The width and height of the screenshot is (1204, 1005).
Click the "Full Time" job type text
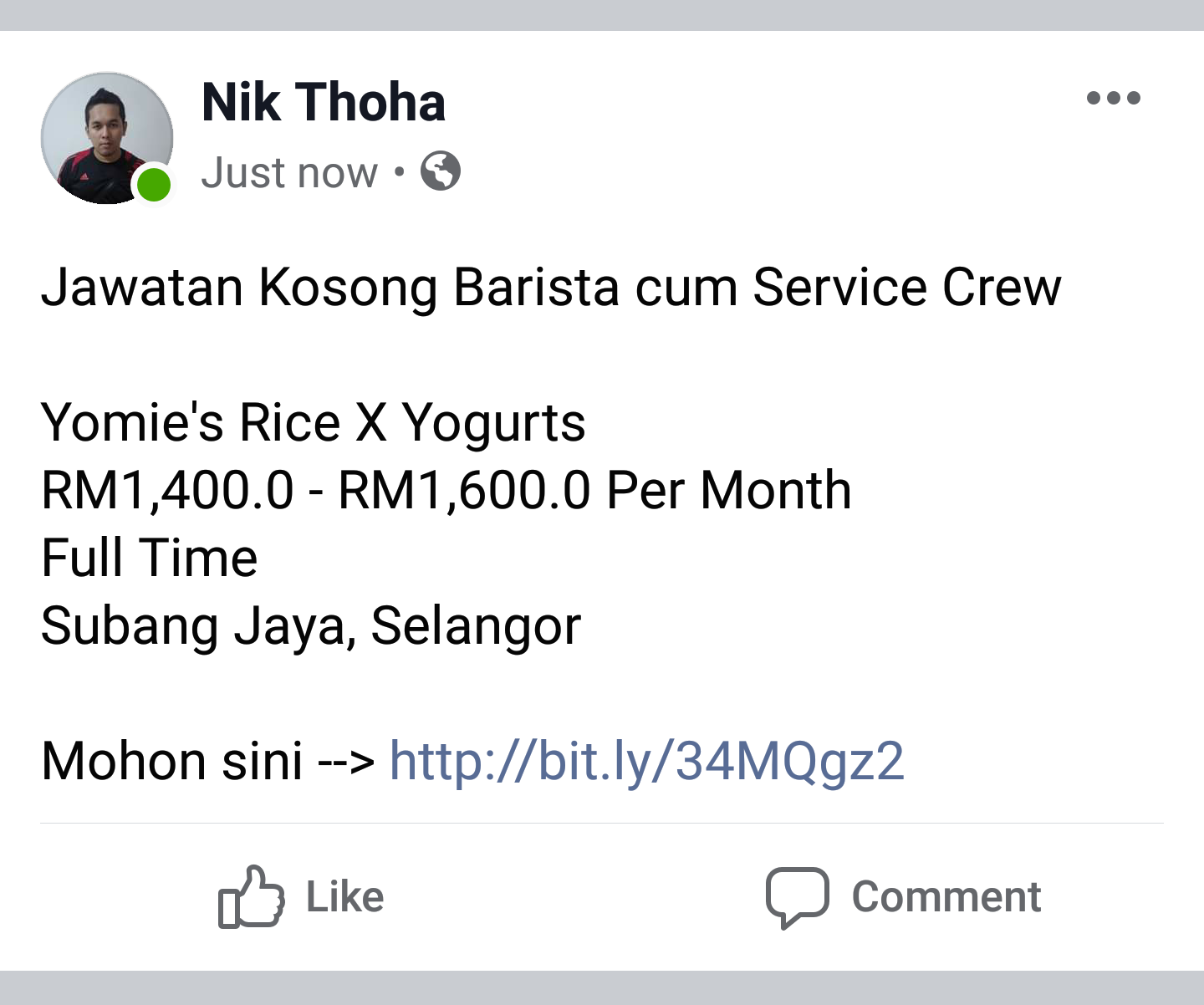[149, 558]
